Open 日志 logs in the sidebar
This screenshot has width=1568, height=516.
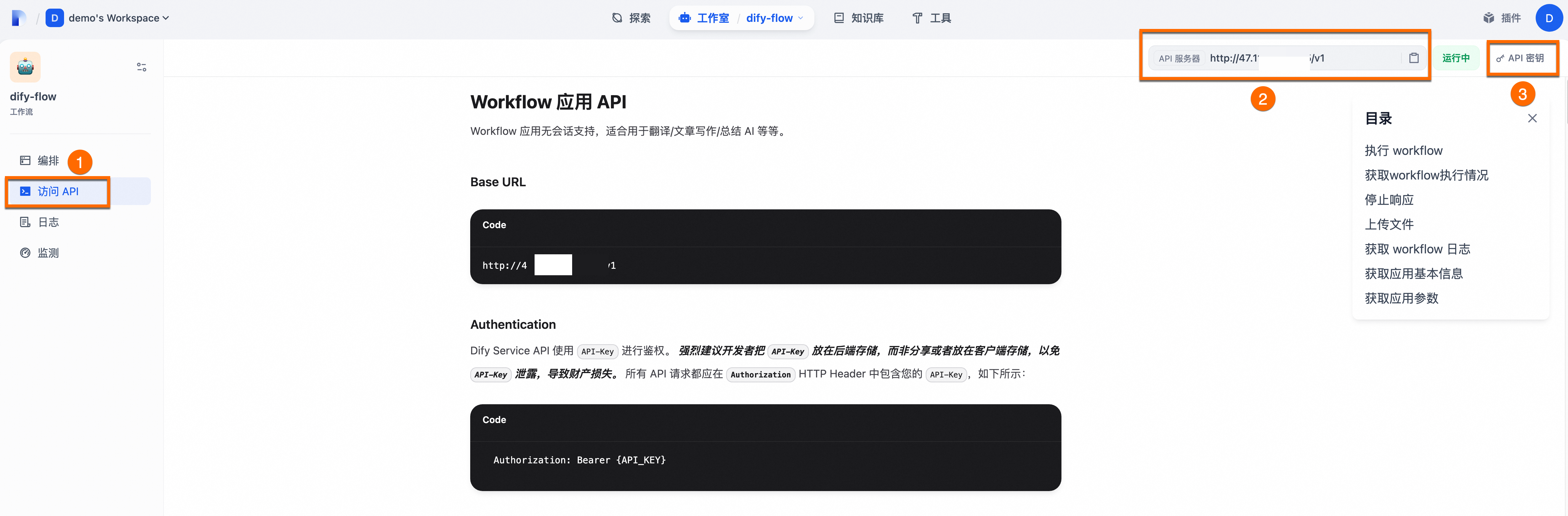click(x=48, y=222)
